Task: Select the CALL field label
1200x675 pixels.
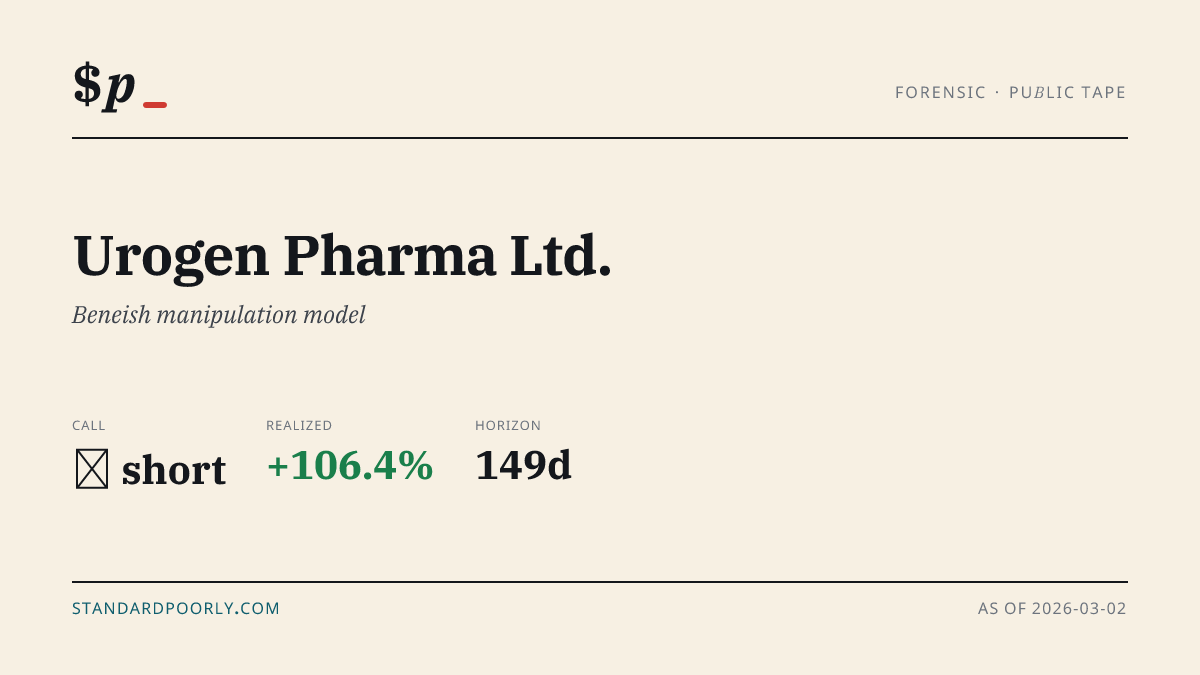Action: [89, 426]
